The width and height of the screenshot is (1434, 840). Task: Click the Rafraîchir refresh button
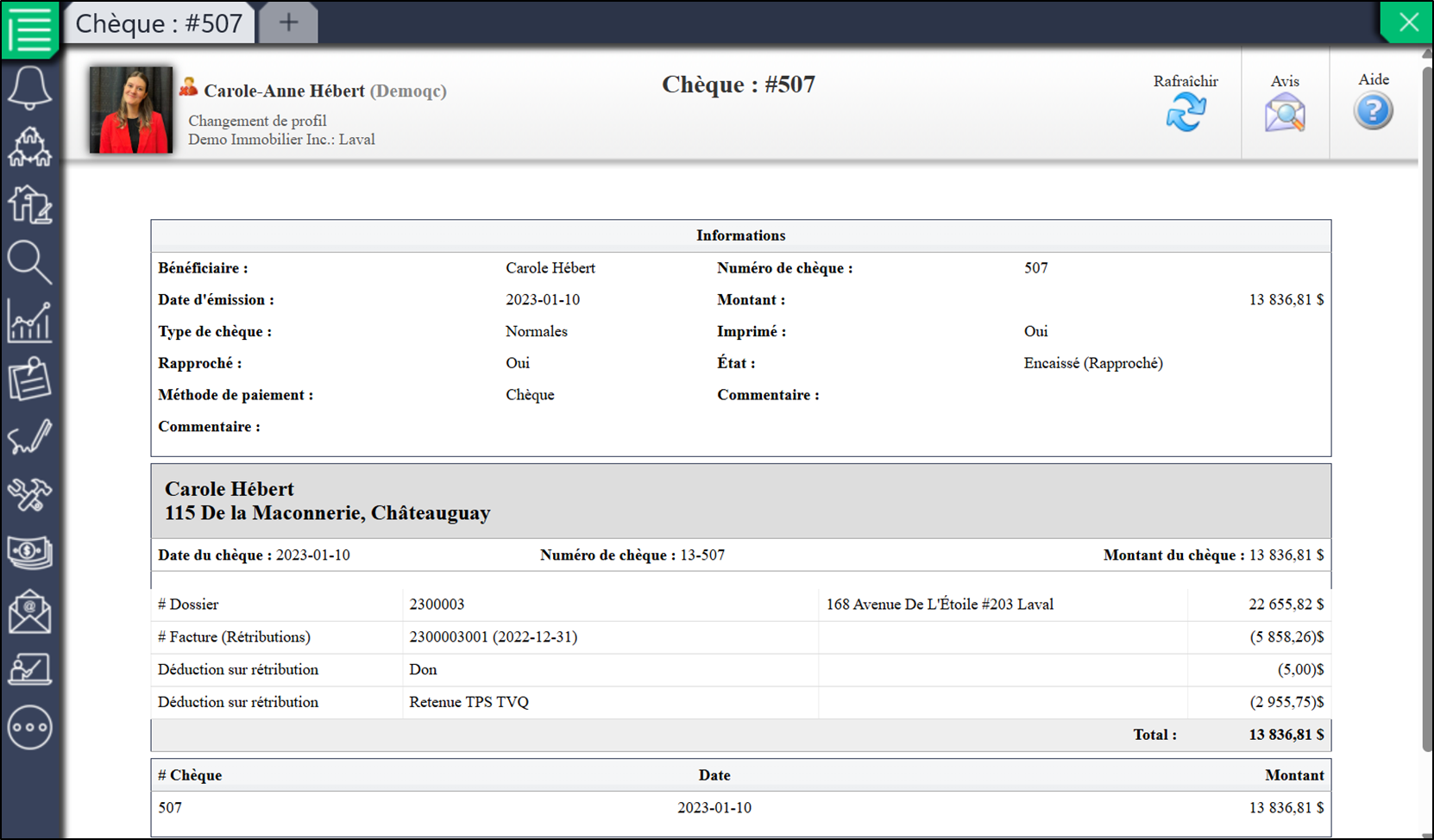[1186, 103]
